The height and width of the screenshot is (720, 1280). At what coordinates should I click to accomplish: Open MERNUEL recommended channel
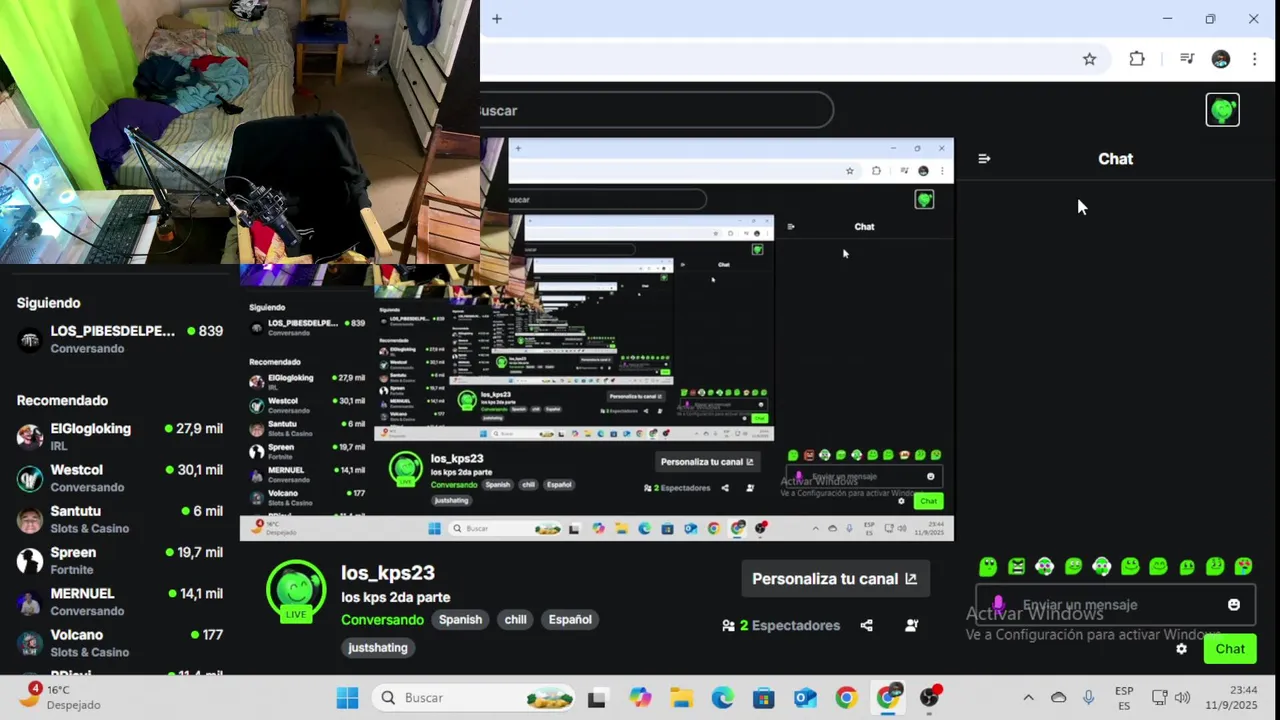tap(120, 602)
